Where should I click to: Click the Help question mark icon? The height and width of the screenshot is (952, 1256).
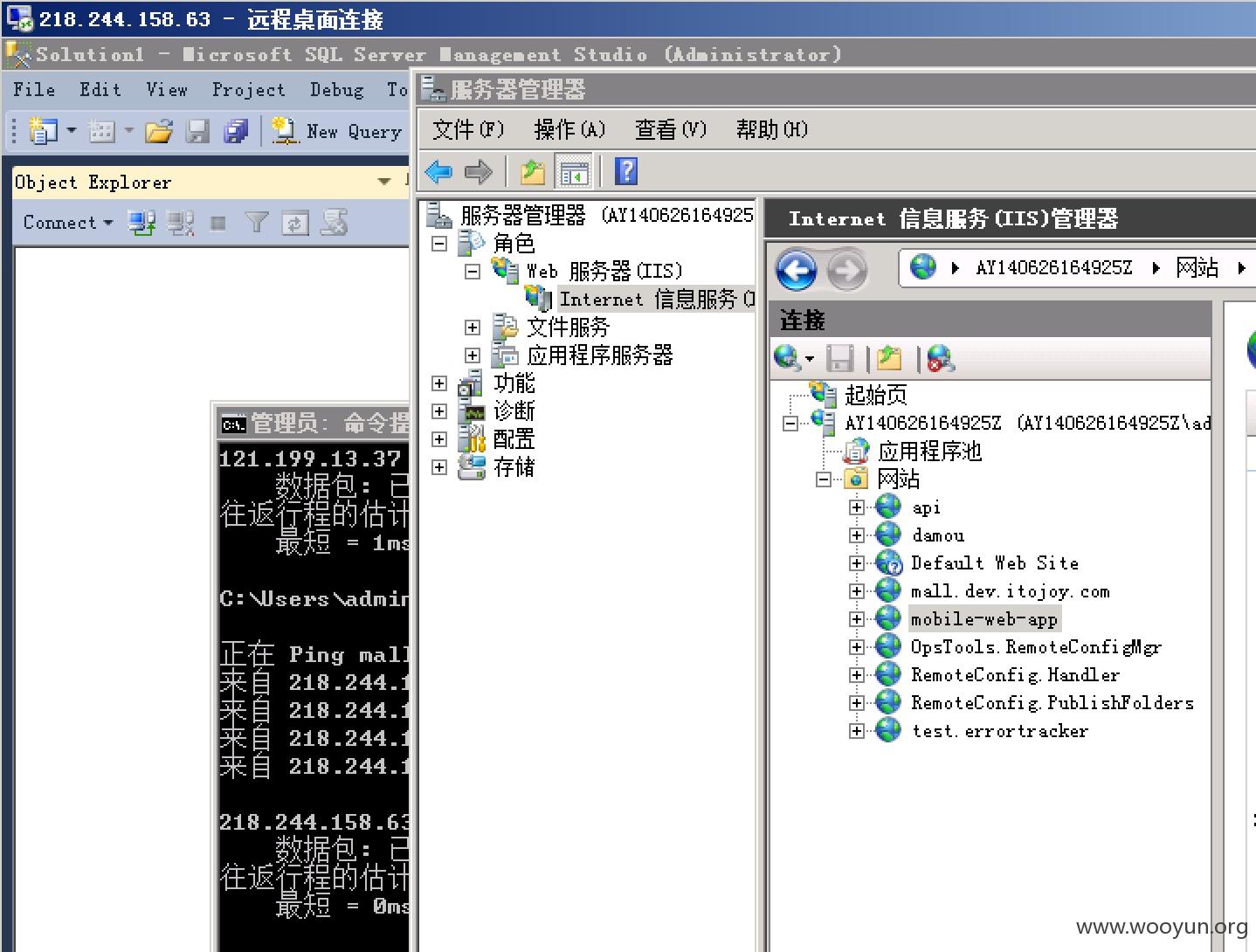coord(626,171)
